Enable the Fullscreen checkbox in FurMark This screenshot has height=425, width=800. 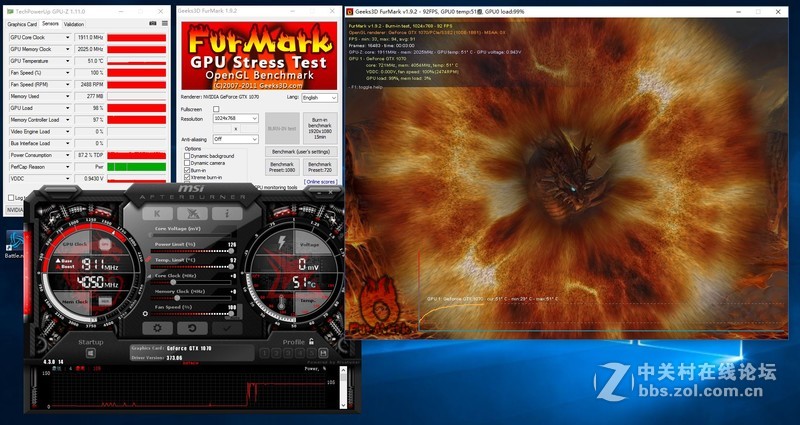[215, 108]
